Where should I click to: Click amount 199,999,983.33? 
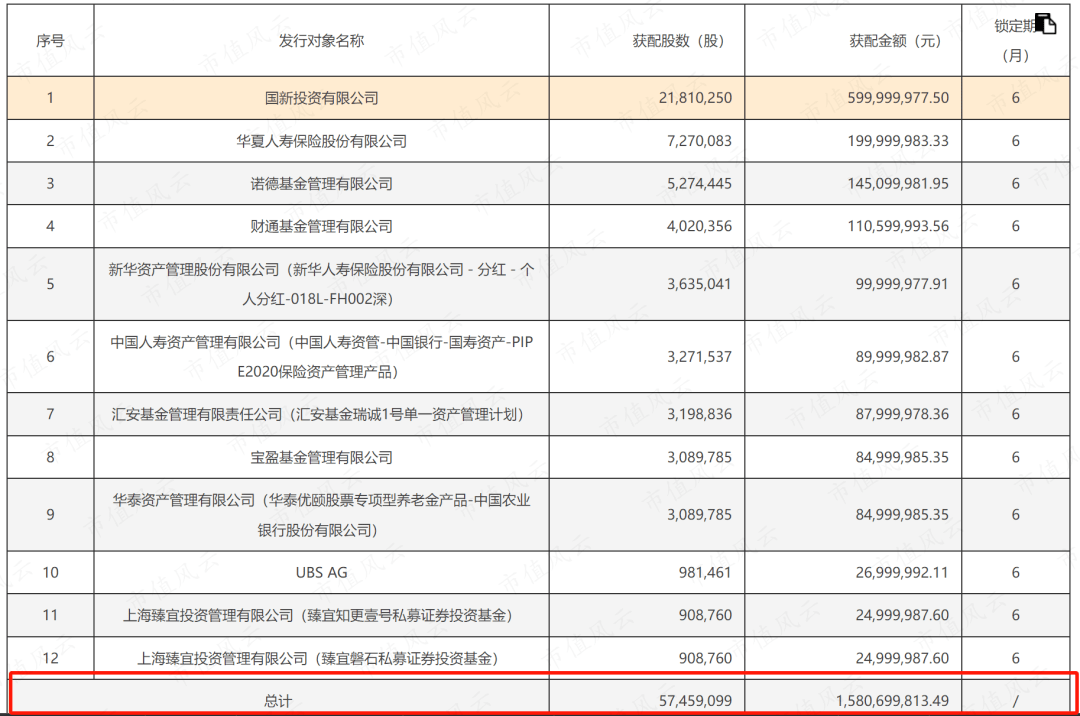click(x=898, y=141)
